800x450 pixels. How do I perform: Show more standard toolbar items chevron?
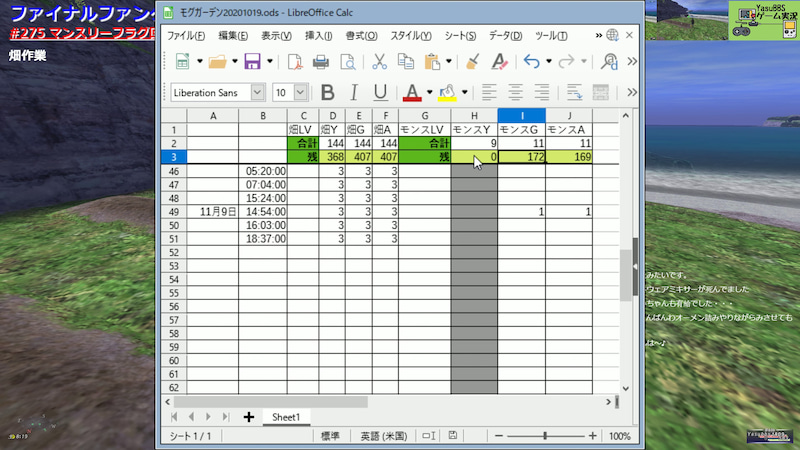[632, 62]
